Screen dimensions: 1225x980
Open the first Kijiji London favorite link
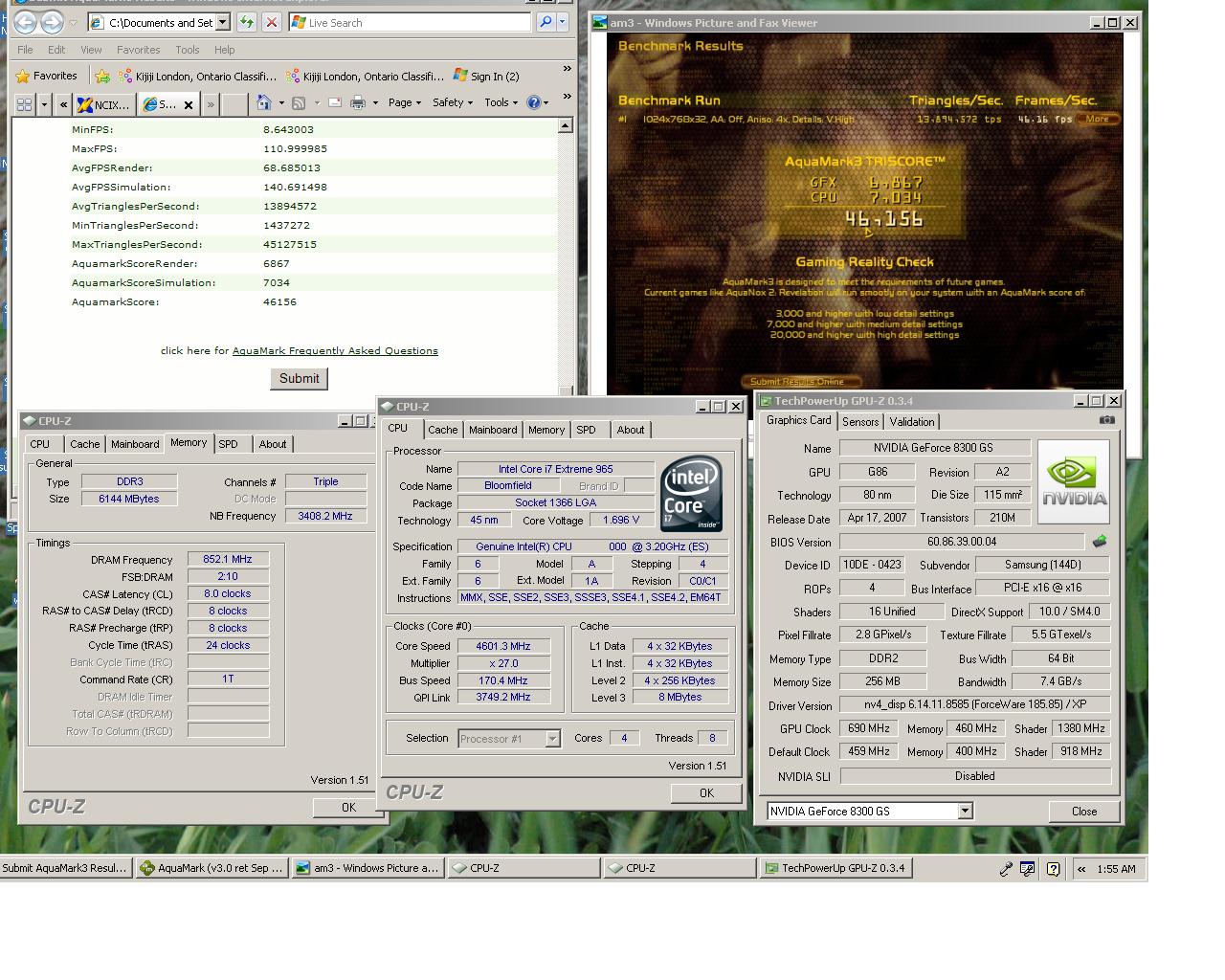[x=197, y=76]
